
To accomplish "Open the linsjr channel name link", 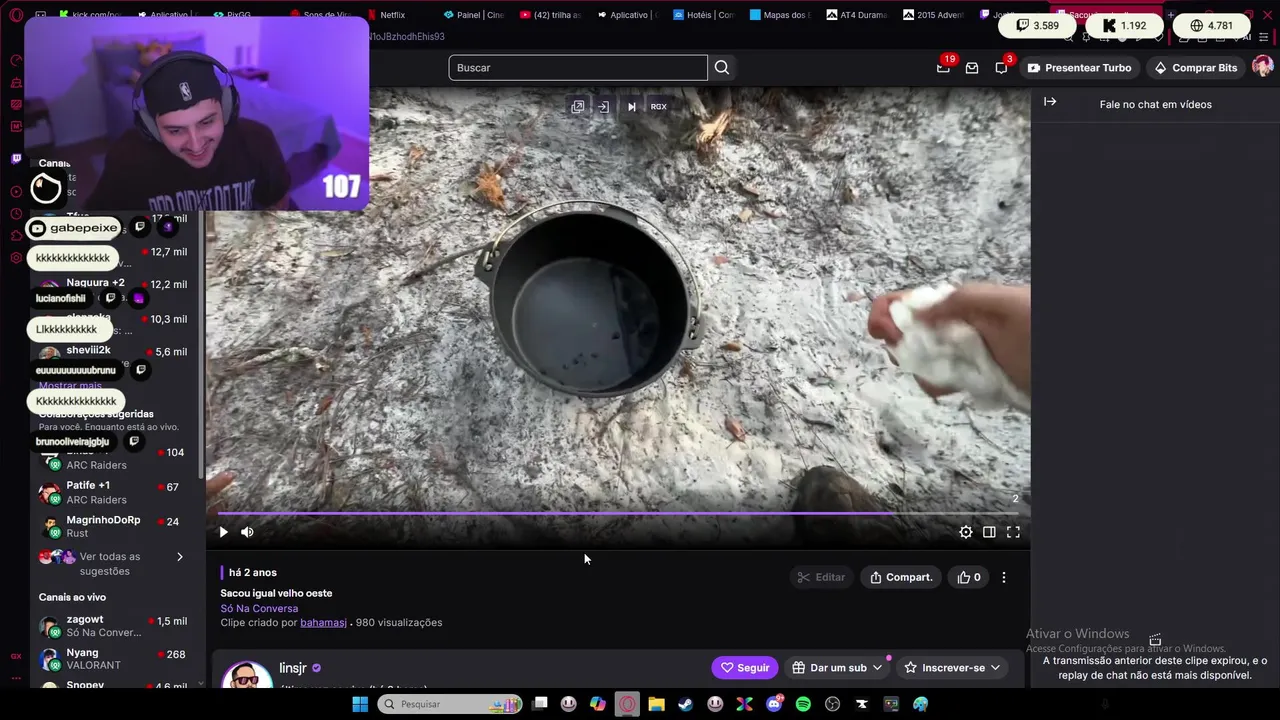I will (x=293, y=668).
